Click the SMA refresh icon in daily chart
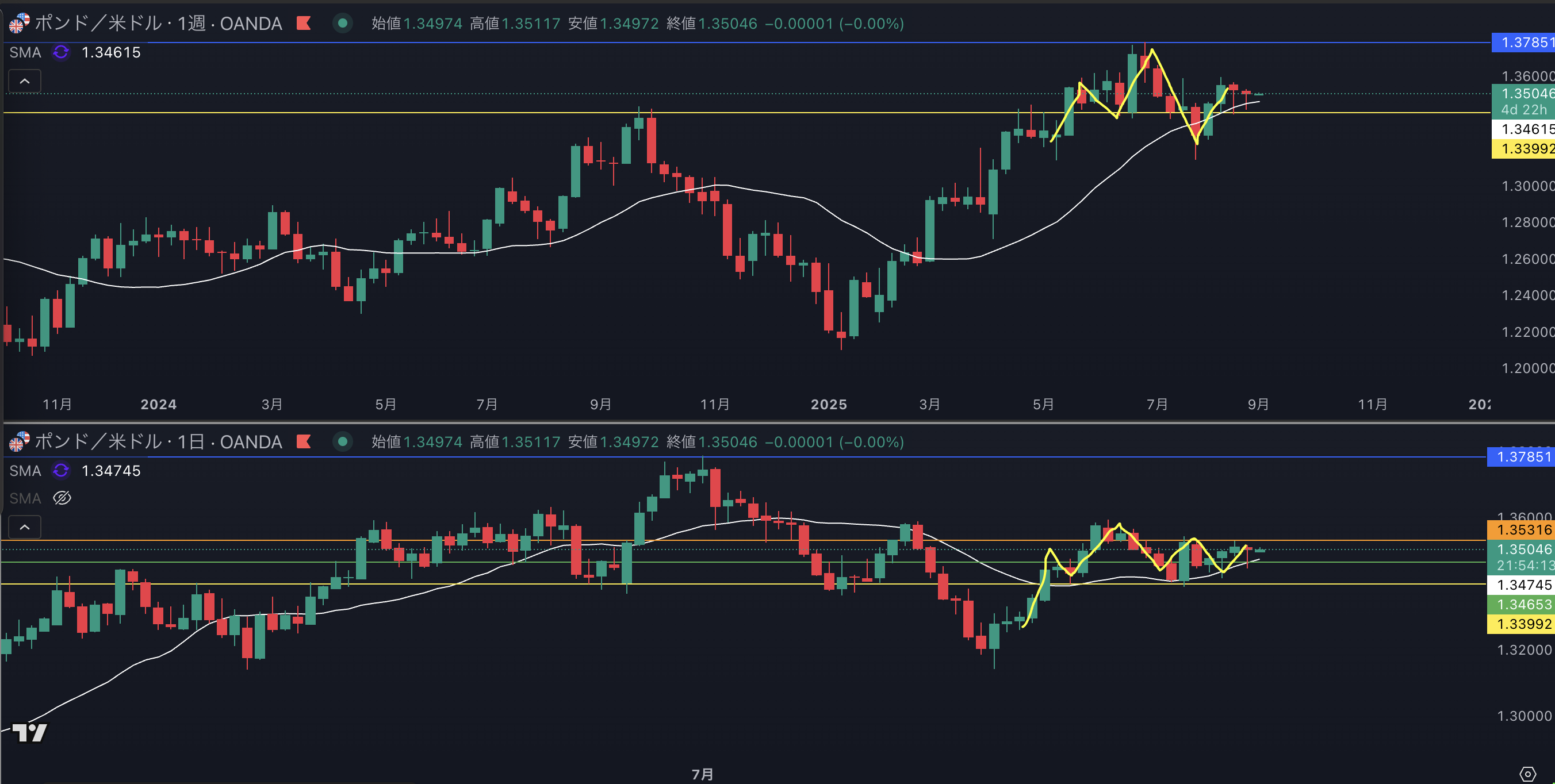The image size is (1555, 784). (61, 471)
